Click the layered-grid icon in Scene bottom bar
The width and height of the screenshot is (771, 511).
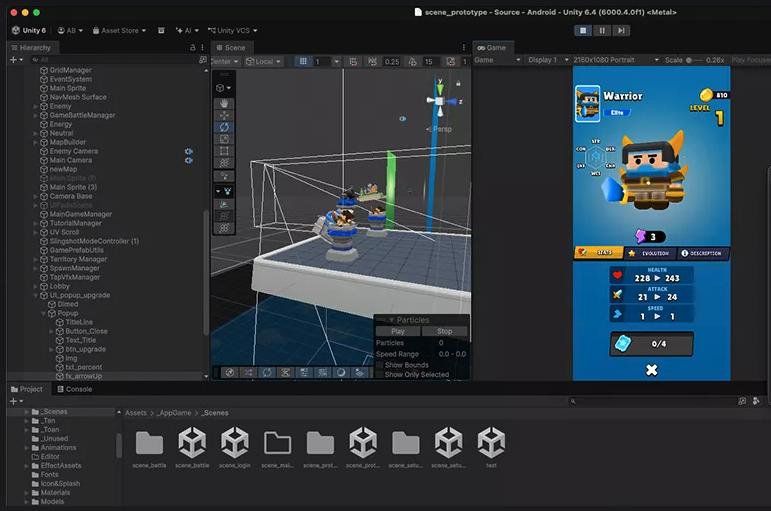pos(359,373)
